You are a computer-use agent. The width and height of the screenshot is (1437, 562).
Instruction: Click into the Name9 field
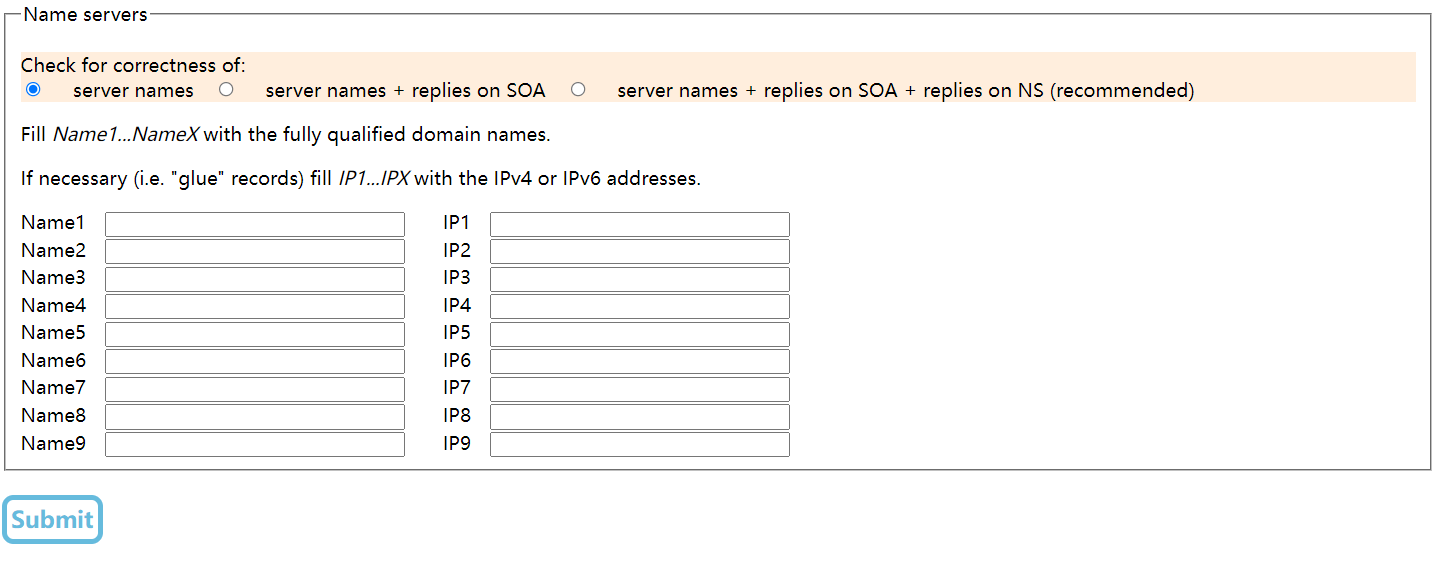click(255, 444)
